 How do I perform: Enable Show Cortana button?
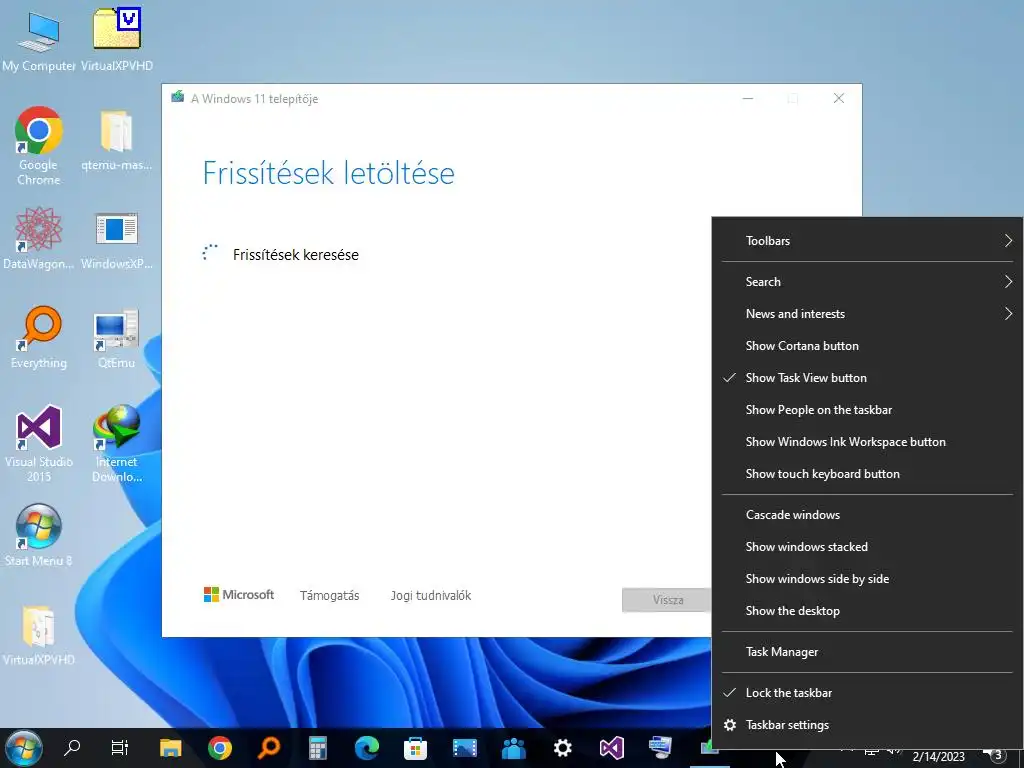[867, 345]
